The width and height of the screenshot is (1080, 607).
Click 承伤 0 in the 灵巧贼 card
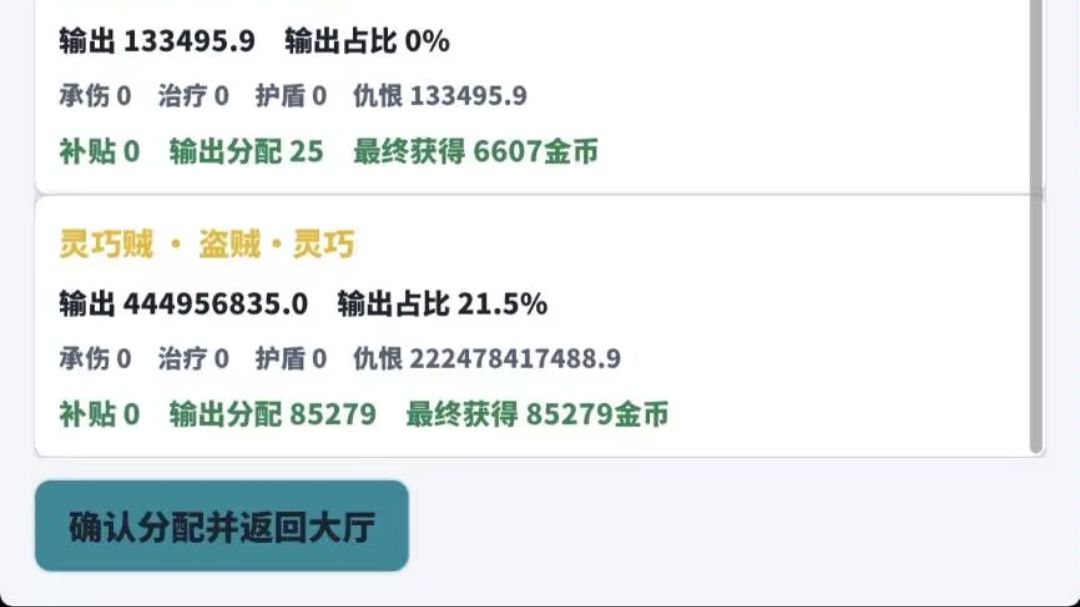click(x=95, y=358)
